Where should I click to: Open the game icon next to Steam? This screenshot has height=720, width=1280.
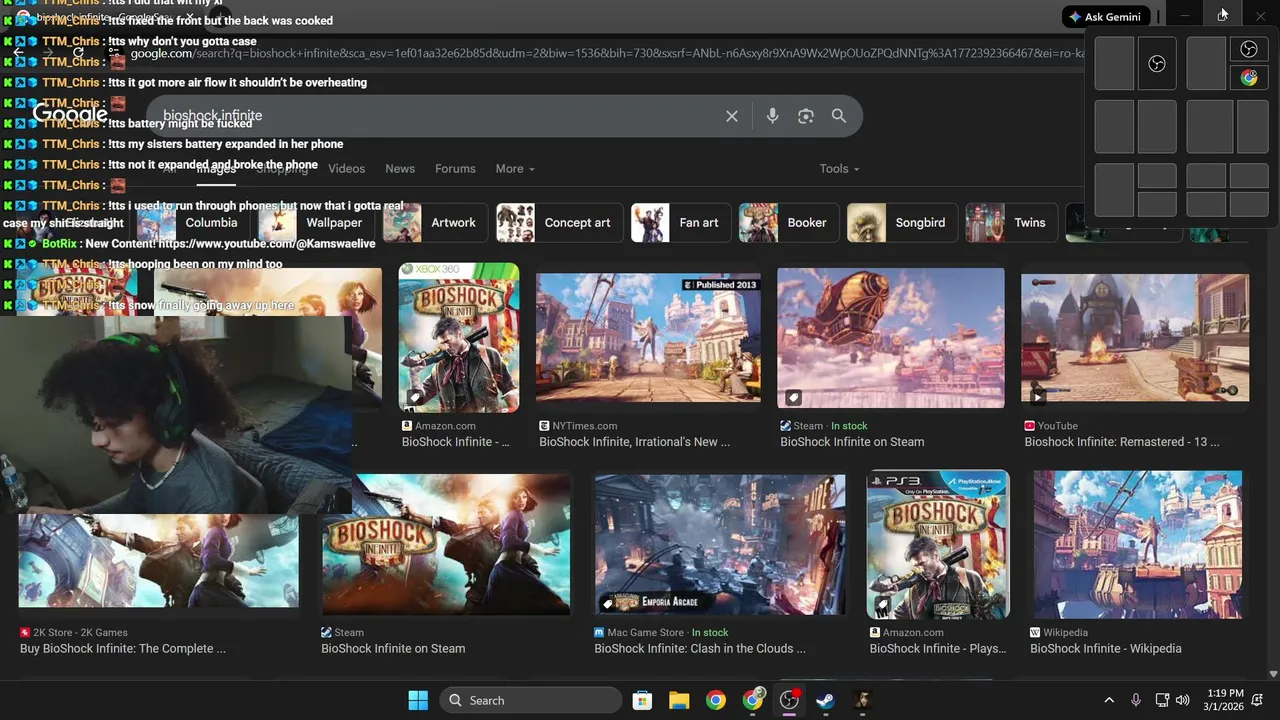862,700
